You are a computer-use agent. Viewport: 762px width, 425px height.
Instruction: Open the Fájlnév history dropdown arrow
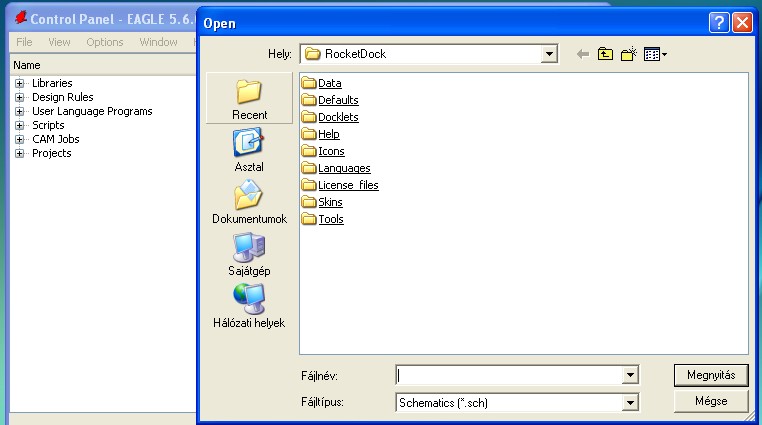click(x=630, y=375)
